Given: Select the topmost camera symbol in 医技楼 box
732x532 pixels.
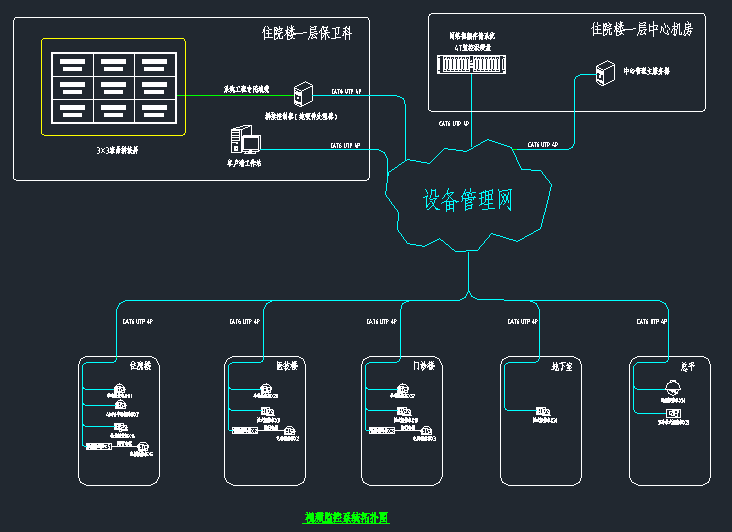Looking at the screenshot, I should [x=268, y=389].
